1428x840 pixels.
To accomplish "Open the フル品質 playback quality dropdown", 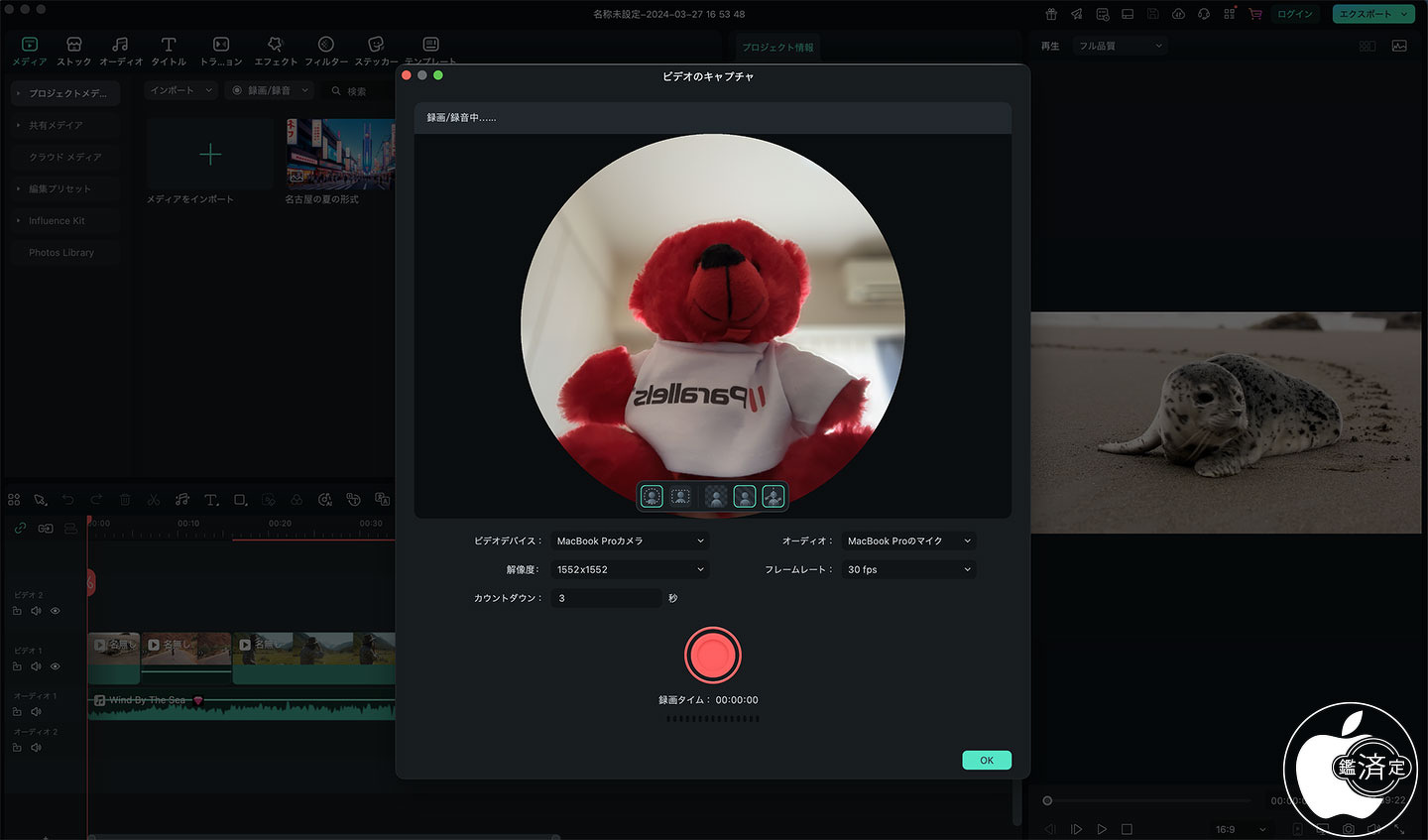I will click(1120, 46).
